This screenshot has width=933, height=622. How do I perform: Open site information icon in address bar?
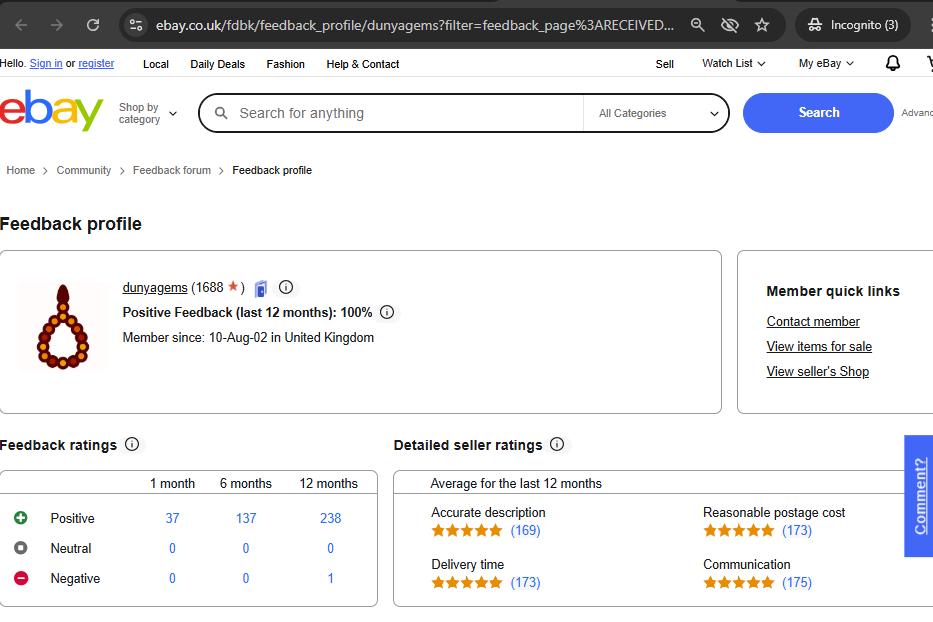click(136, 25)
